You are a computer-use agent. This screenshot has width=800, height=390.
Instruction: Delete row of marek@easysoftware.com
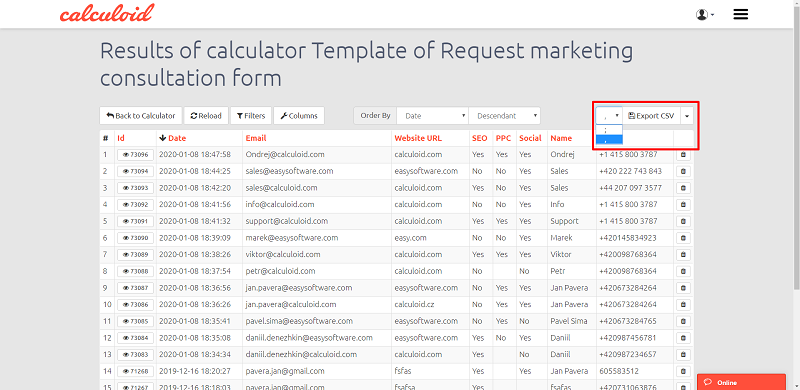[683, 238]
